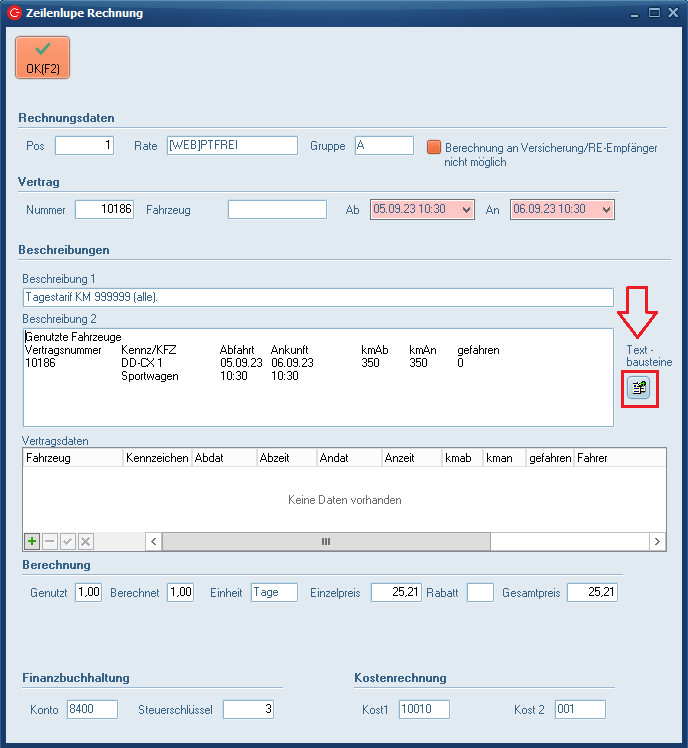Screen dimensions: 688x748
Task: Toggle Berechnung an Versicherung nicht möglich checkbox
Action: click(434, 146)
